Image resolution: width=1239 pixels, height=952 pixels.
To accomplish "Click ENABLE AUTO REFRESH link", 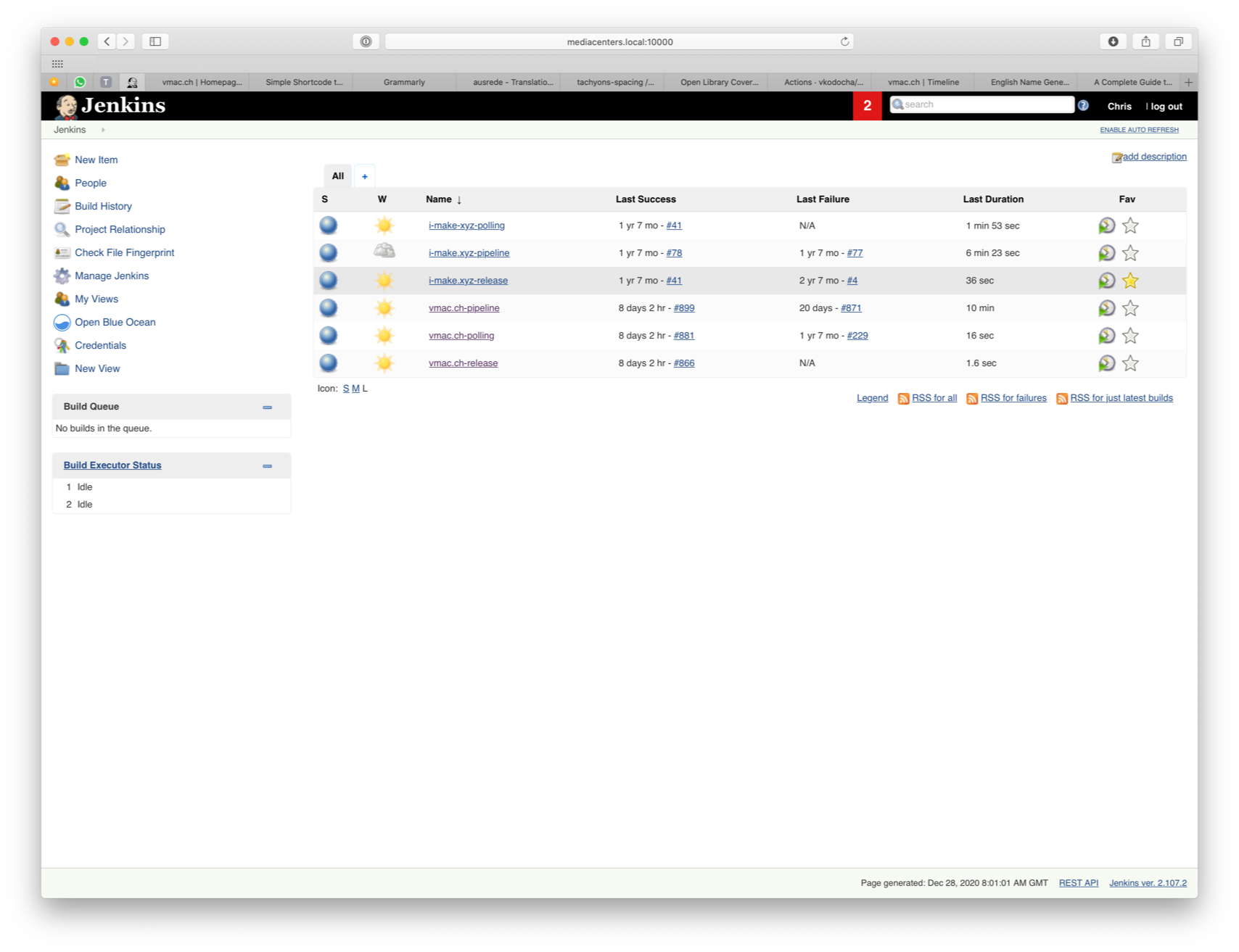I will pos(1137,129).
